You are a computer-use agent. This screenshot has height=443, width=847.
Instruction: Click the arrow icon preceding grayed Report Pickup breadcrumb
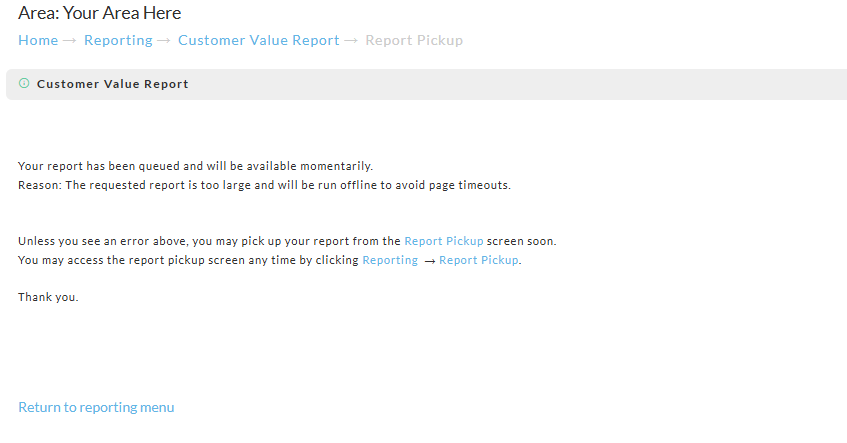(x=351, y=41)
